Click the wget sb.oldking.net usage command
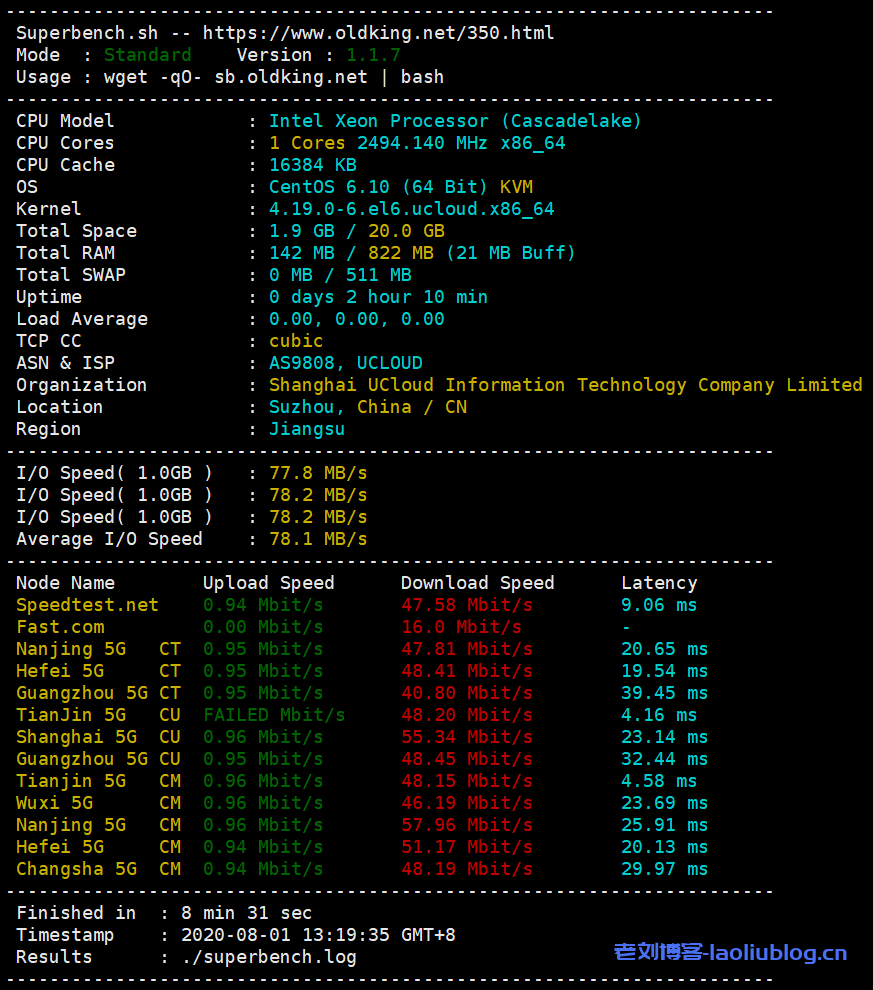 [x=273, y=77]
